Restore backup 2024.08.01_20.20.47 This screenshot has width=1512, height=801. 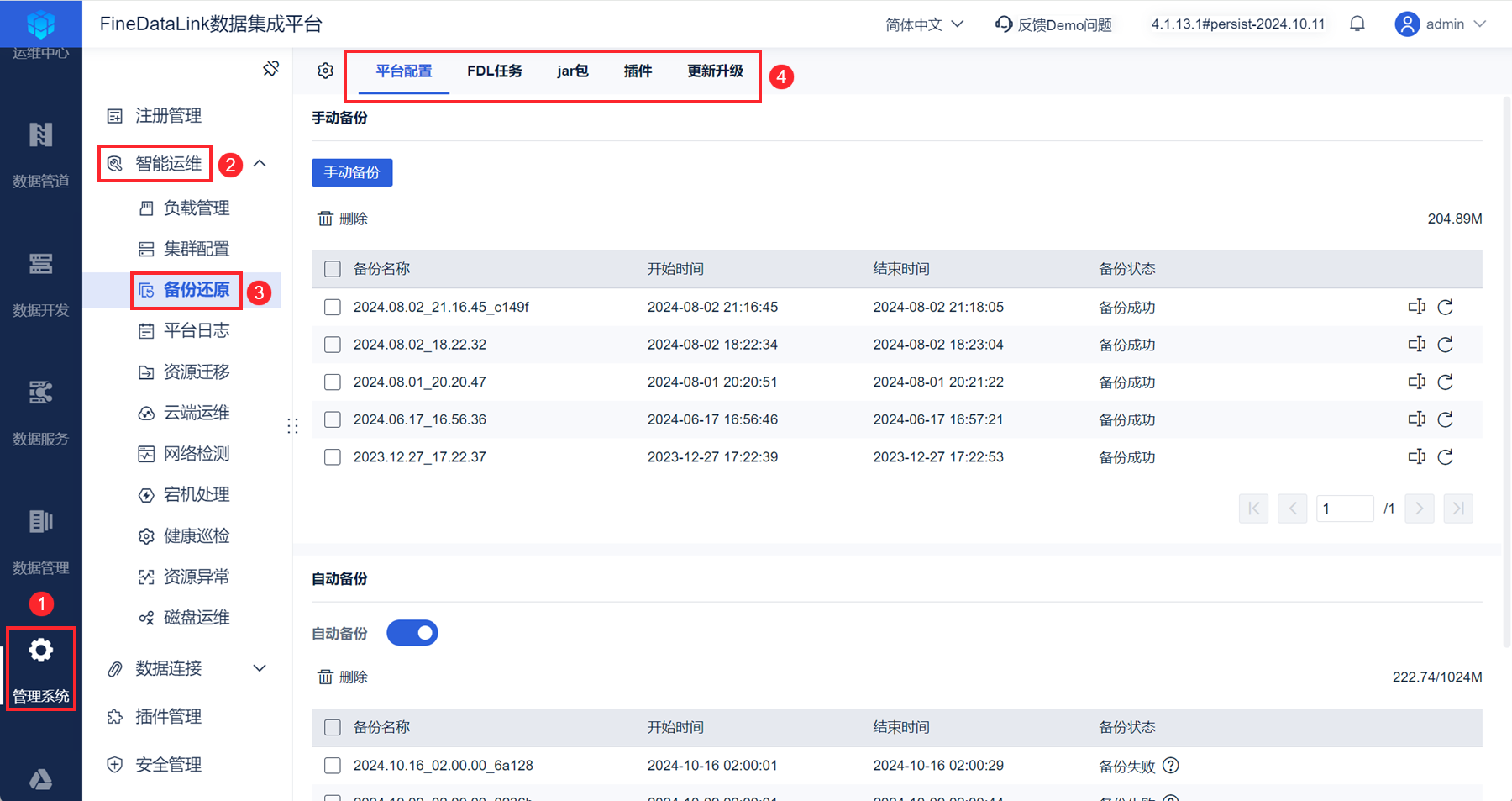click(1446, 382)
